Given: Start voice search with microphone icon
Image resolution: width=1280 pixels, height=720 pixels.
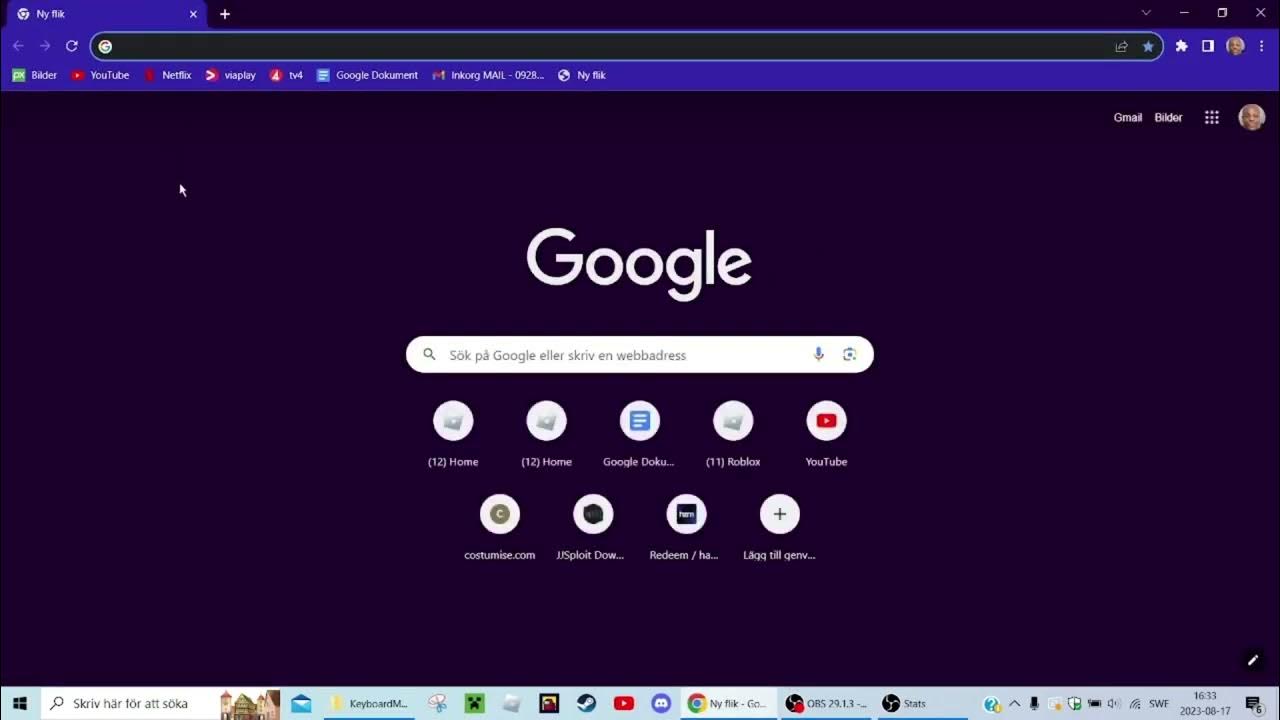Looking at the screenshot, I should [818, 354].
